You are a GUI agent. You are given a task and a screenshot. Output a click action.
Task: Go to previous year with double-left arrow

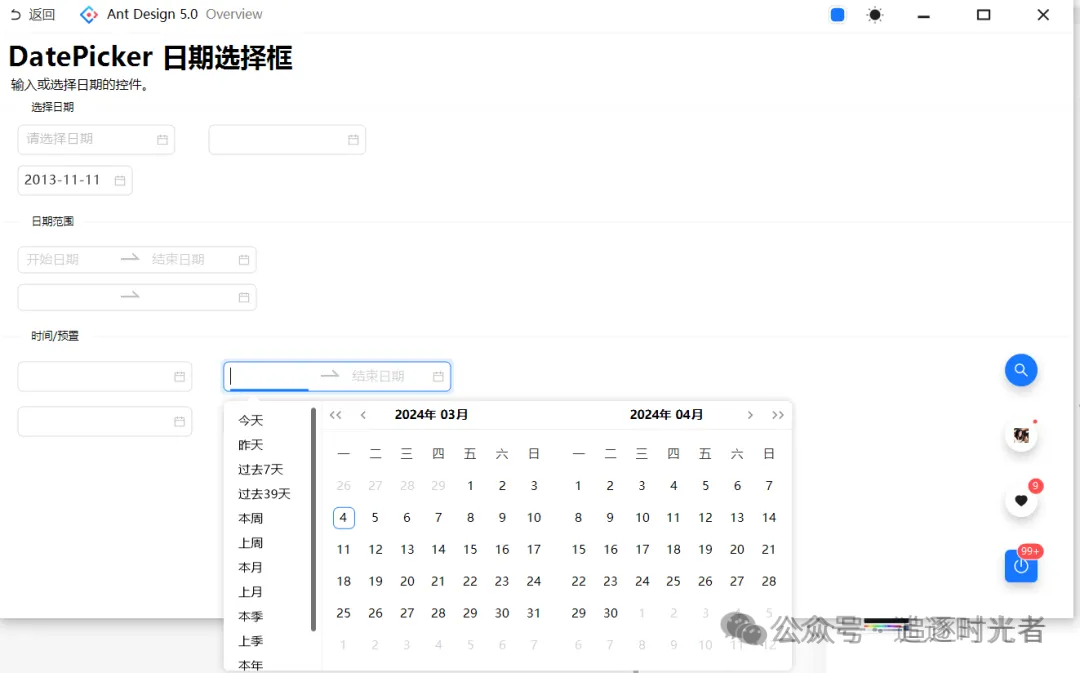pyautogui.click(x=336, y=415)
